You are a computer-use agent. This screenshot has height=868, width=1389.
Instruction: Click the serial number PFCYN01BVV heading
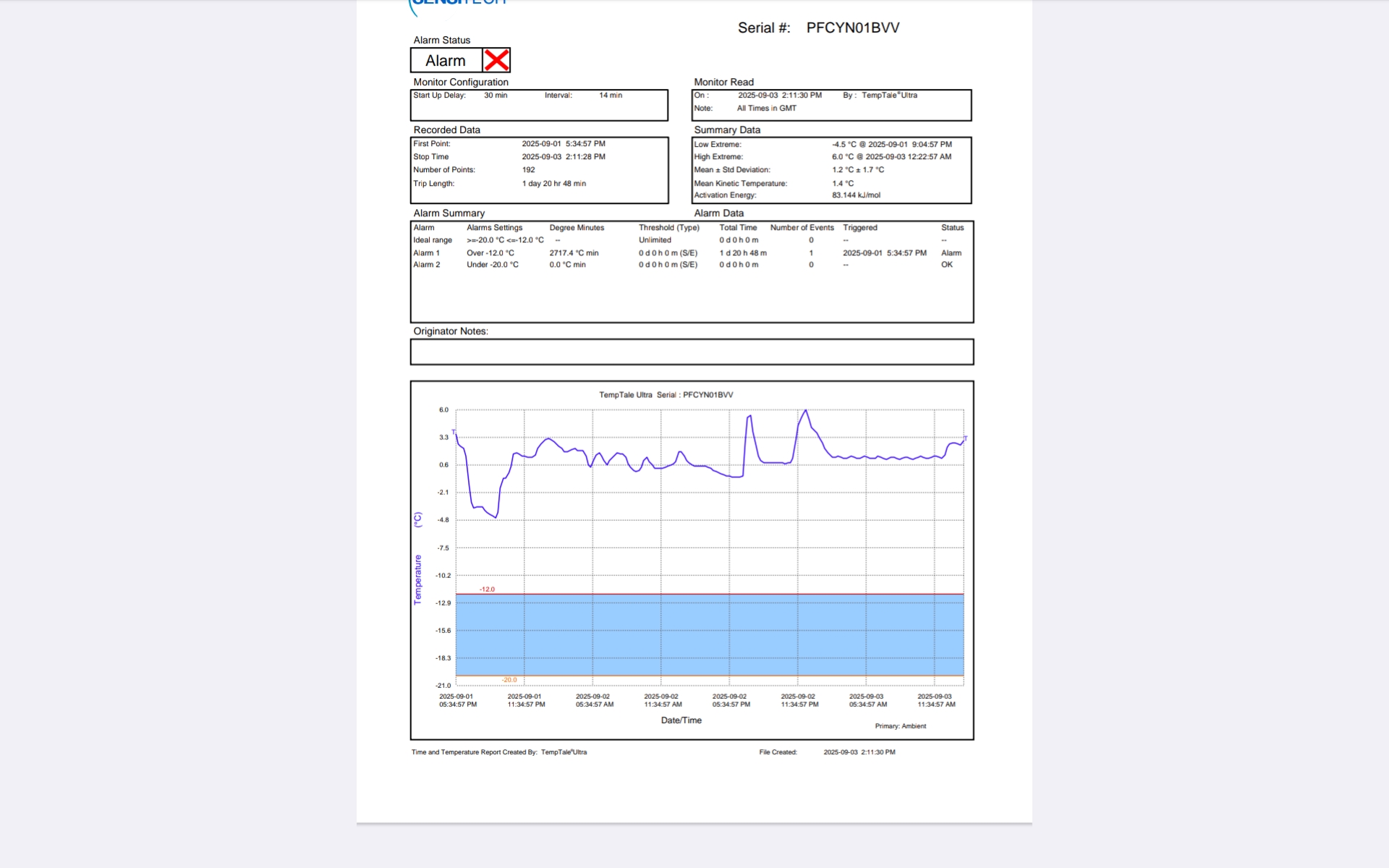point(852,28)
